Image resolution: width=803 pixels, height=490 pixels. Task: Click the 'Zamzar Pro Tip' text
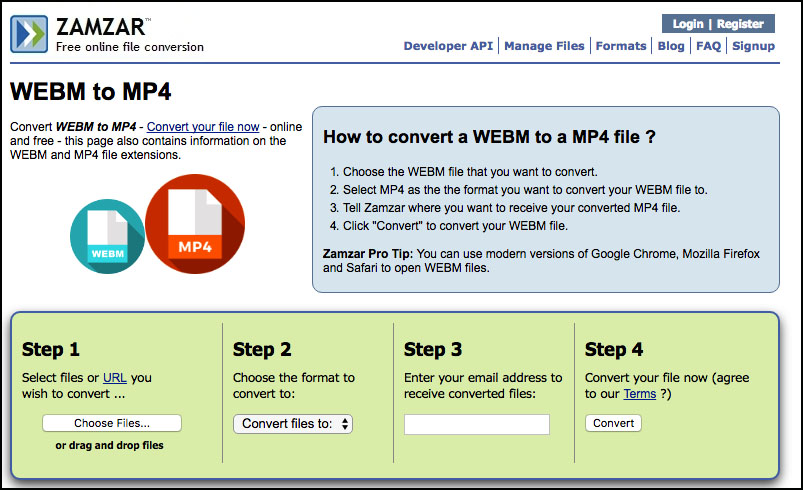tap(367, 254)
